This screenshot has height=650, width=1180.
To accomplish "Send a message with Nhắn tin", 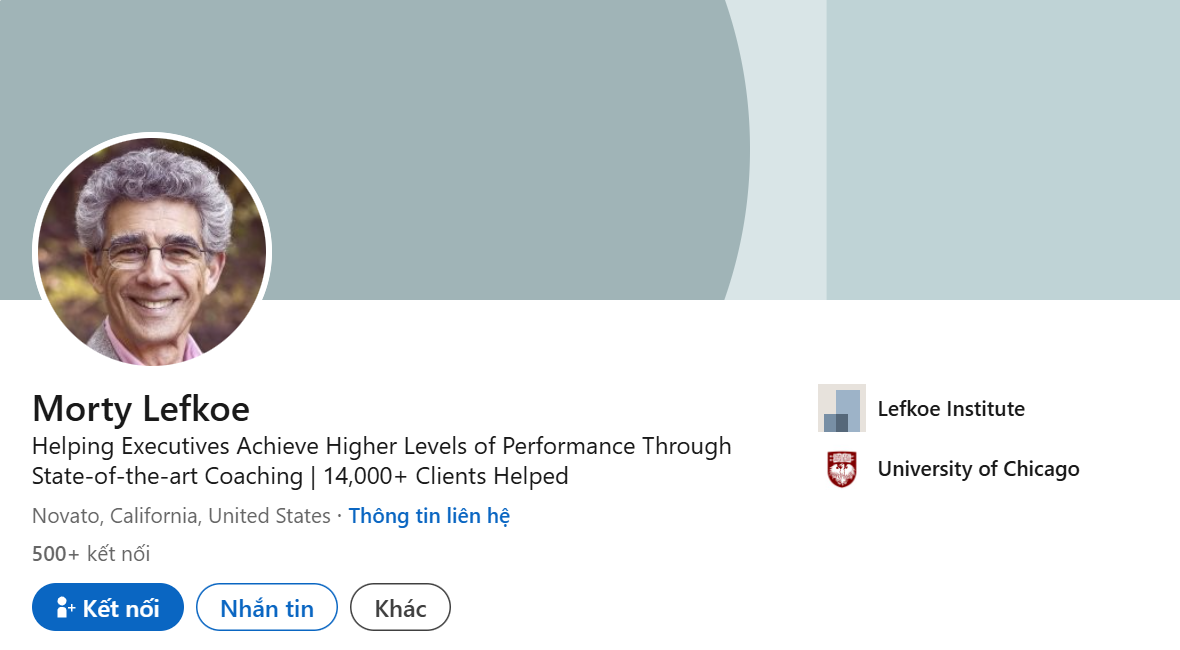I will (x=266, y=607).
